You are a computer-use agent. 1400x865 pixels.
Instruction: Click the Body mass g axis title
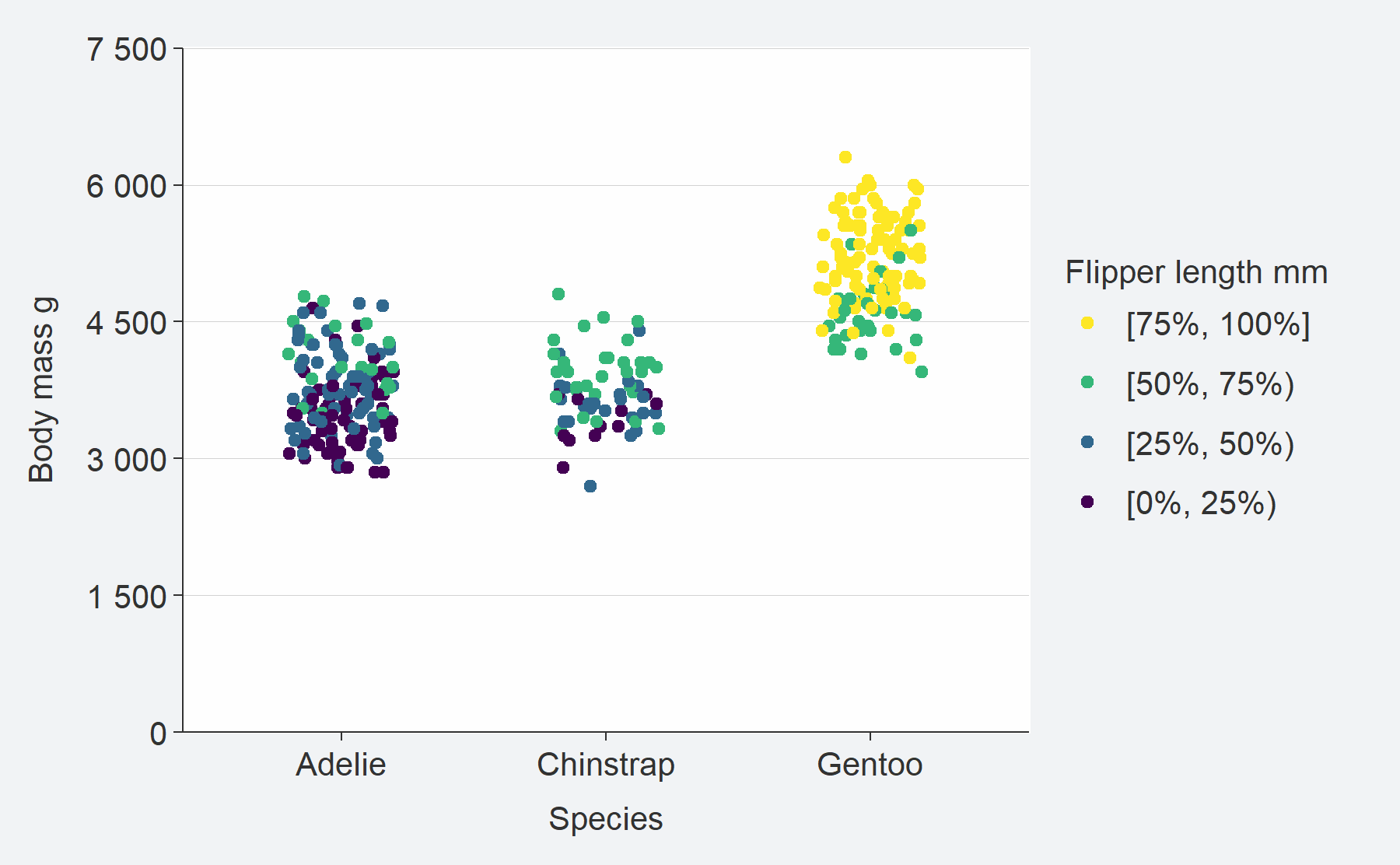tap(41, 390)
